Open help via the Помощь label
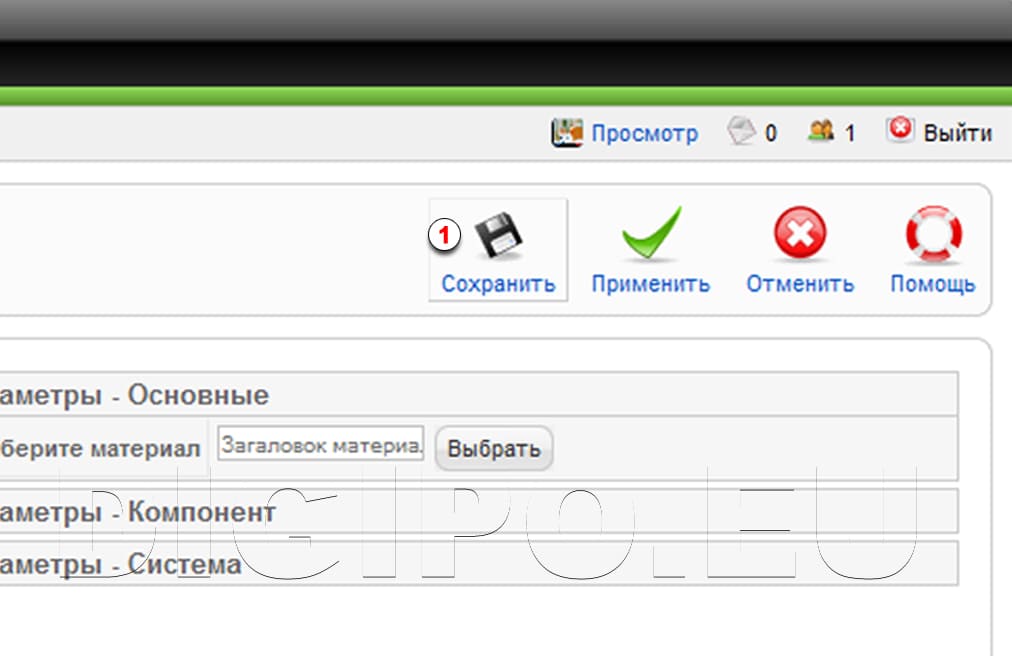This screenshot has width=1012, height=656. [932, 282]
